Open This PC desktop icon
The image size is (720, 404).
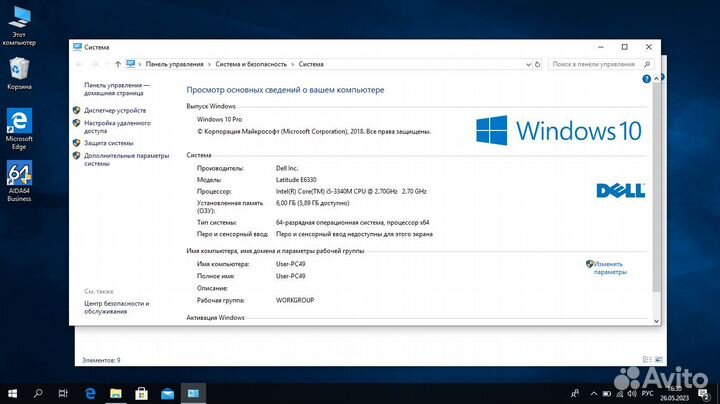coord(19,26)
